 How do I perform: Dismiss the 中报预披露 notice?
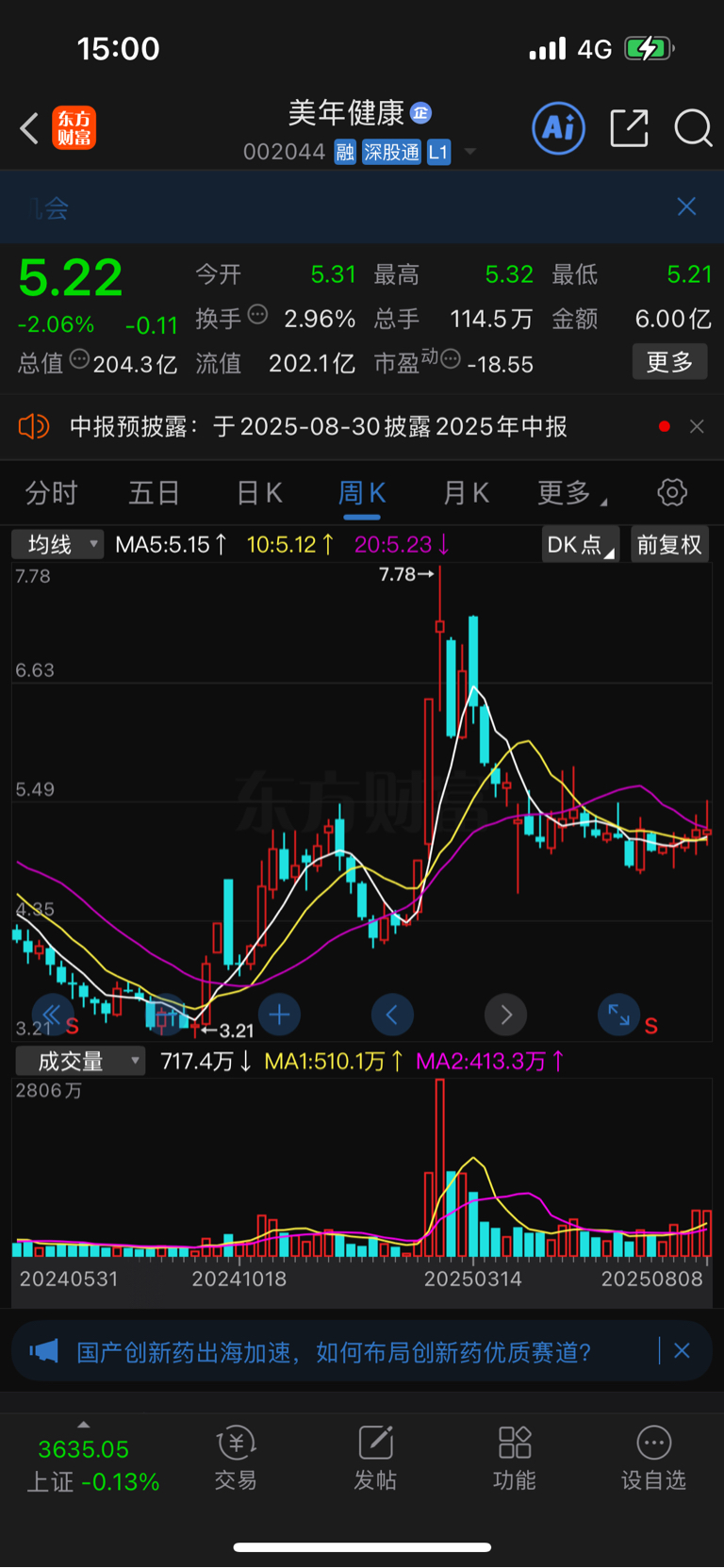pyautogui.click(x=697, y=427)
